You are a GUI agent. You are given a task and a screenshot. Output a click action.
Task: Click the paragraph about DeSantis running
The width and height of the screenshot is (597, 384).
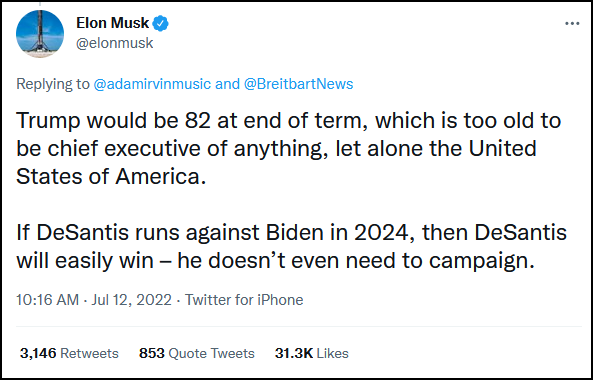[x=291, y=247]
